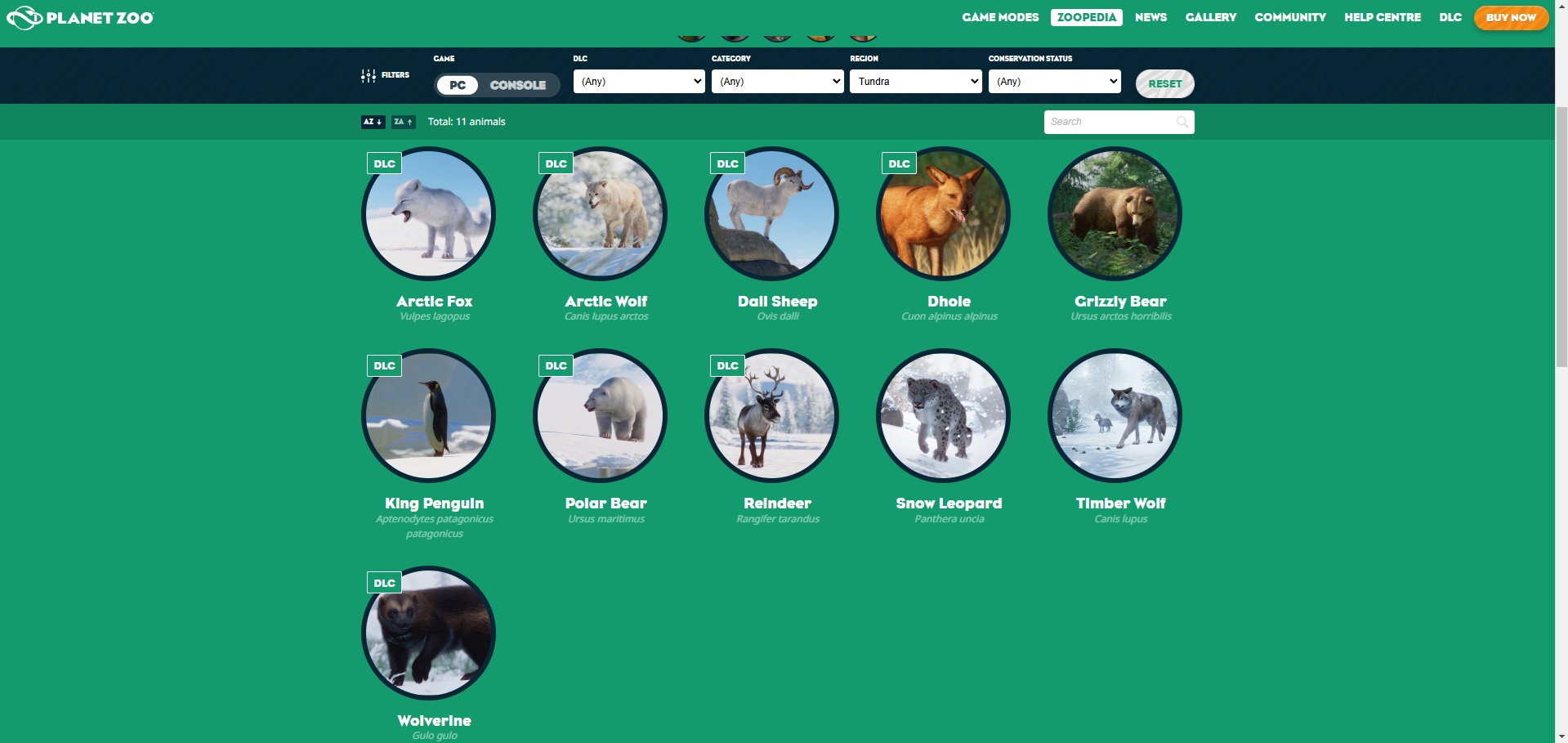Click 'Total: 11 animals' text
This screenshot has height=743, width=1568.
[467, 122]
